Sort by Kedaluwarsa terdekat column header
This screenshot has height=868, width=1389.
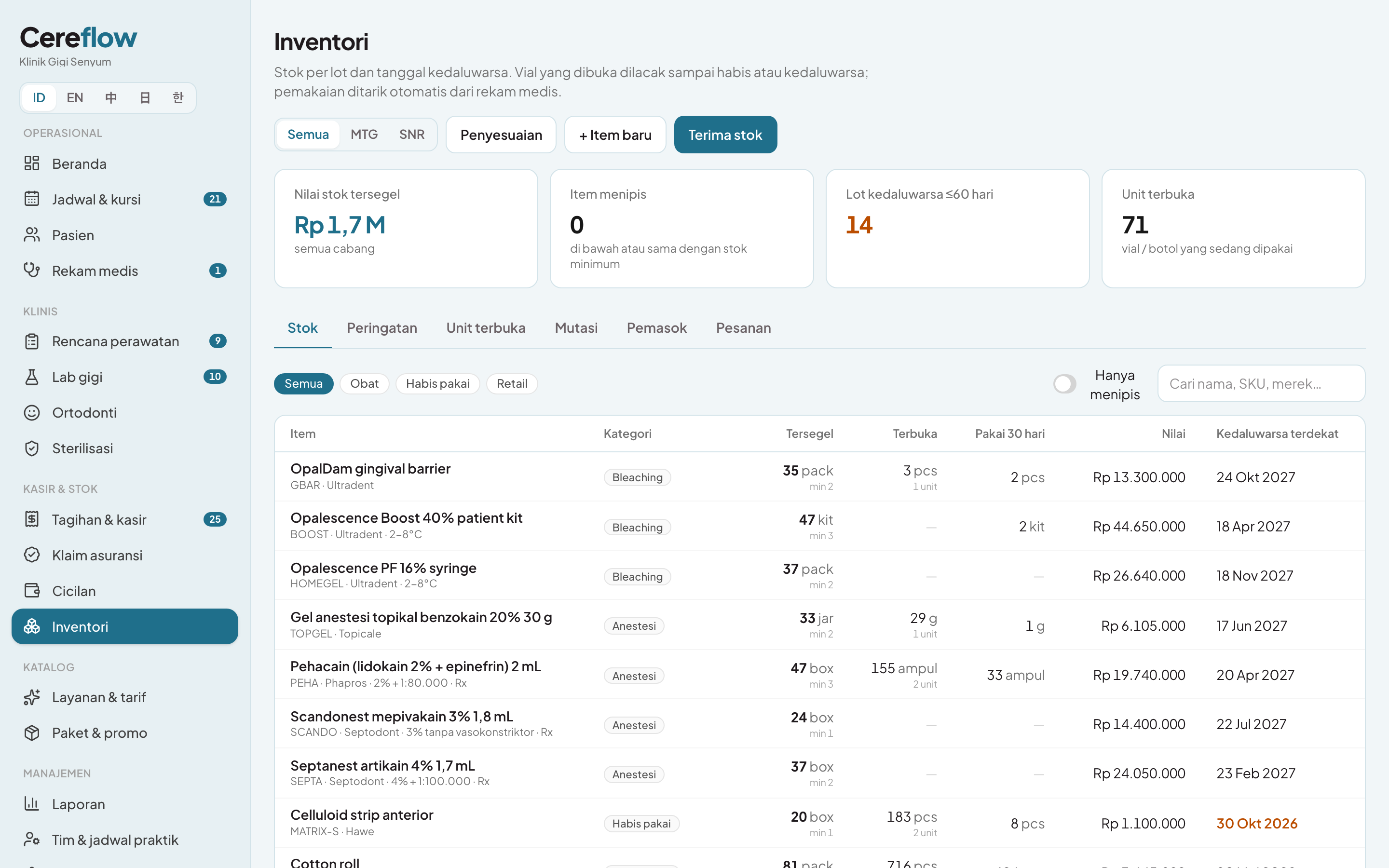coord(1277,434)
